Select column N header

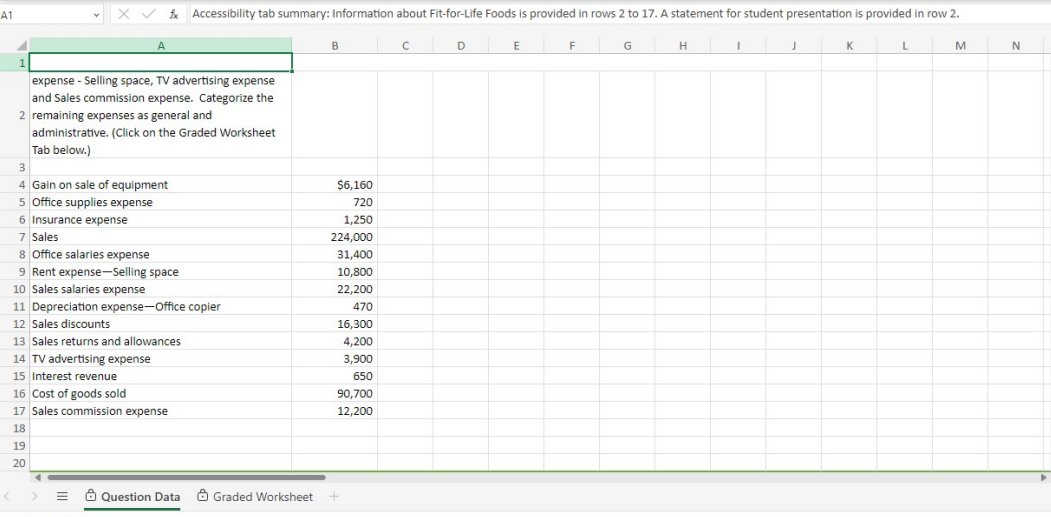click(1015, 46)
